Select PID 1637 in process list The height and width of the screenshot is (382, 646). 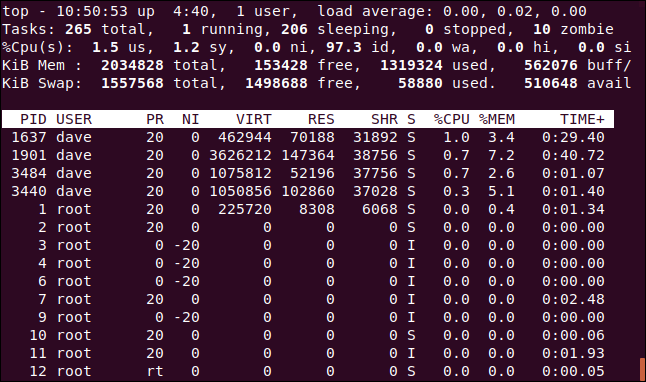click(29, 137)
